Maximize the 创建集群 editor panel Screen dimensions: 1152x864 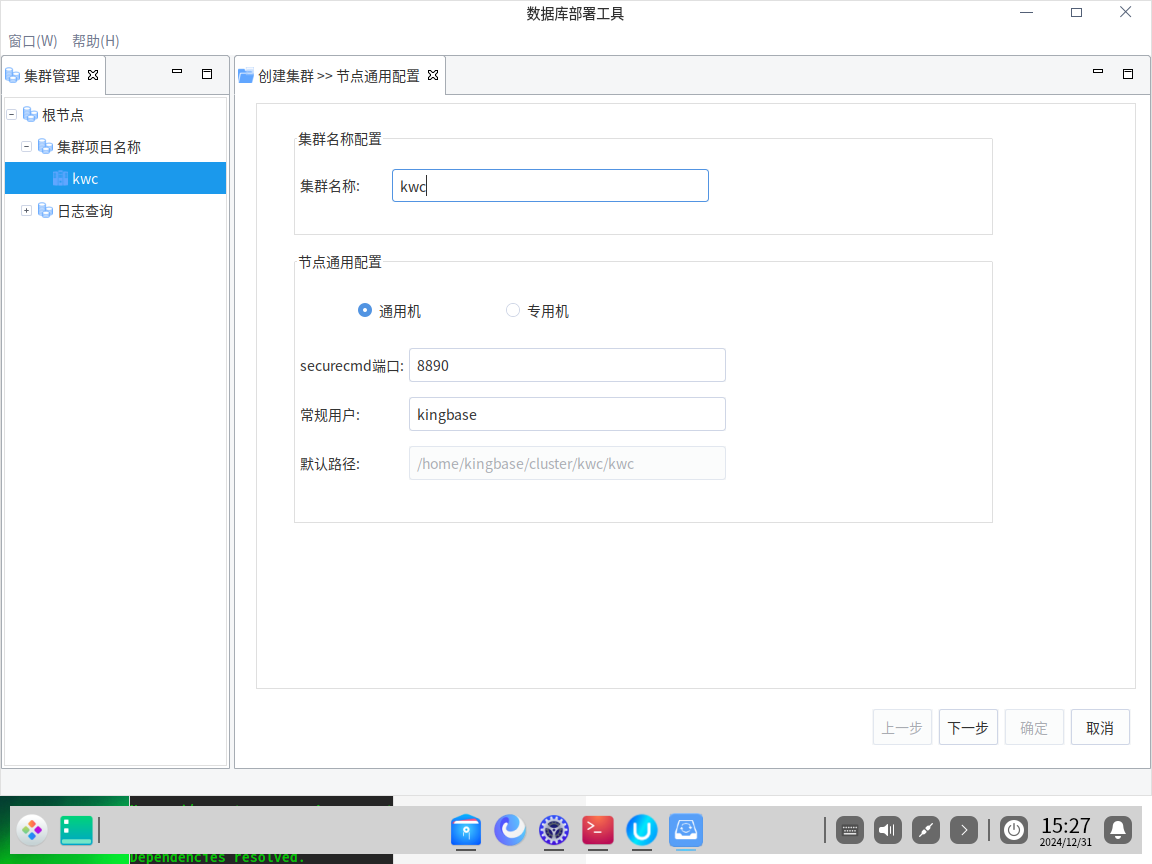(1127, 73)
